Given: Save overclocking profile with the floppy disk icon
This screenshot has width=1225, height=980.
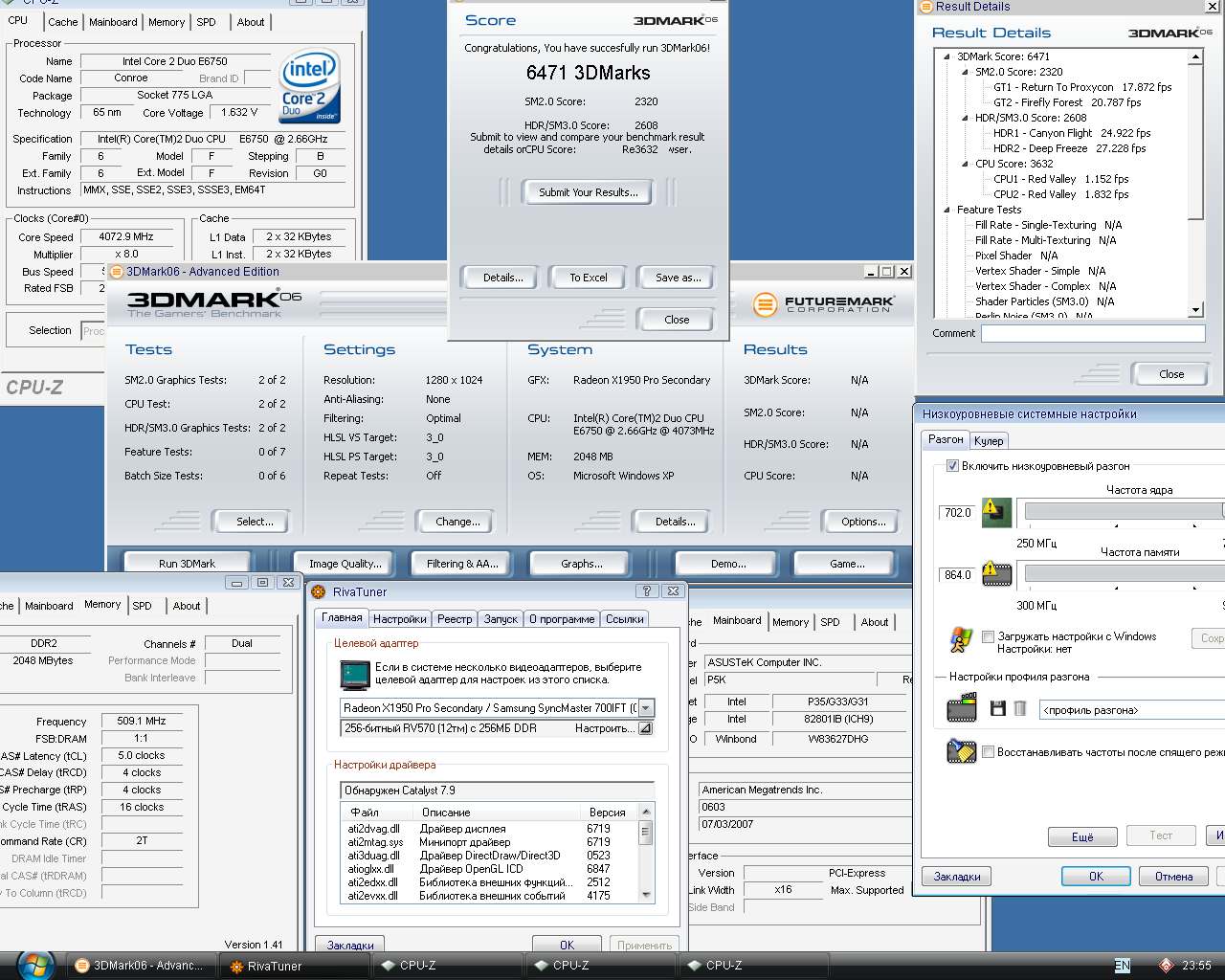Looking at the screenshot, I should click(998, 709).
